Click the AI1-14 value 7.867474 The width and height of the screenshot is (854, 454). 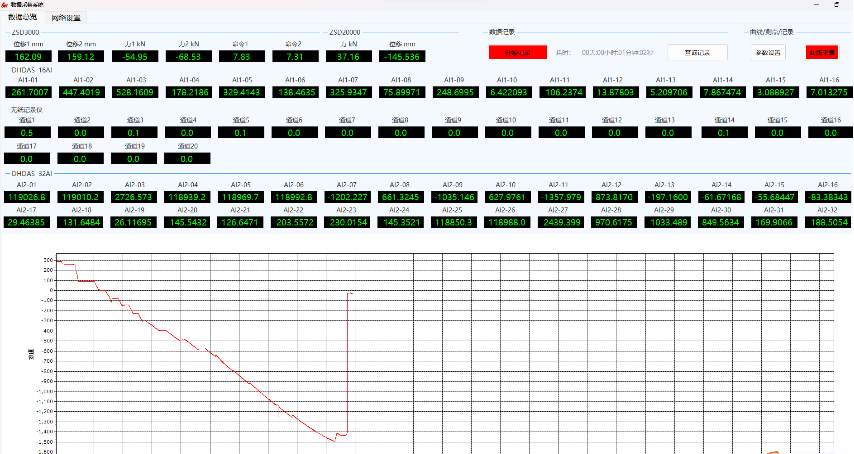coord(723,93)
